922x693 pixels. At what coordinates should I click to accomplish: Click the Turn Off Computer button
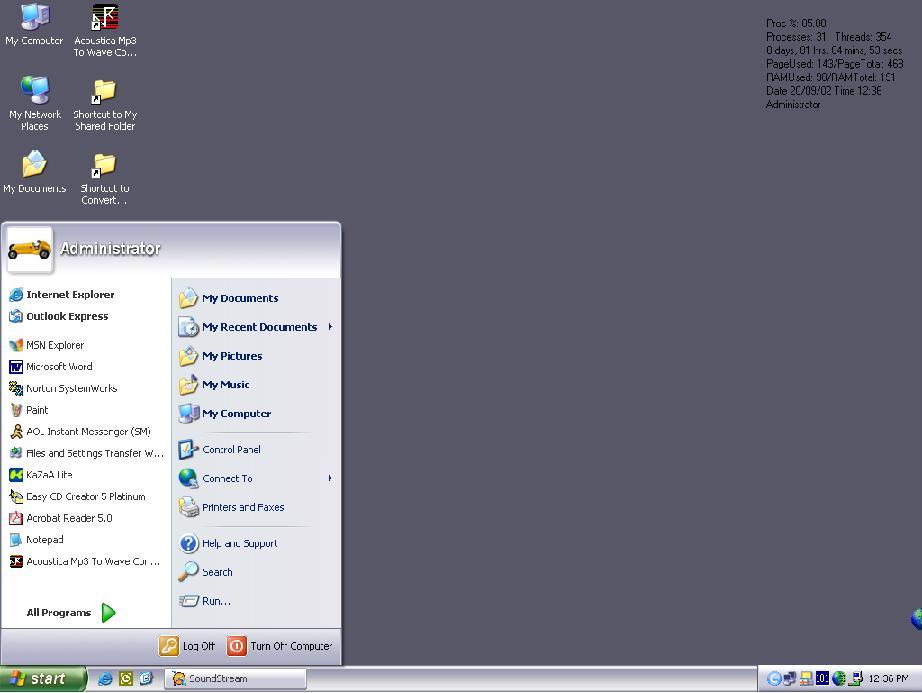pos(279,646)
